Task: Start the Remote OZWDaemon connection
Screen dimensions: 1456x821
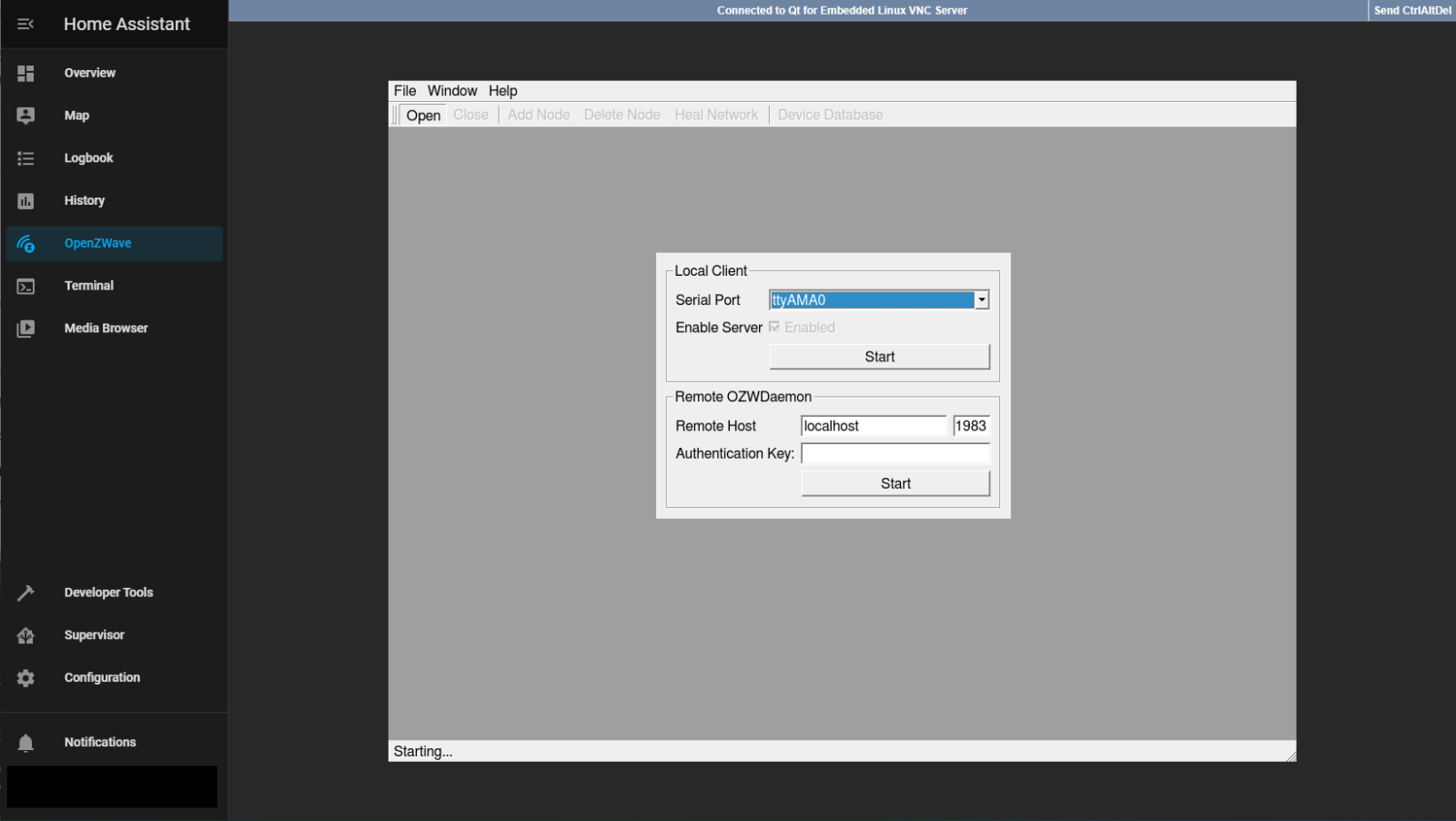Action: [x=895, y=483]
